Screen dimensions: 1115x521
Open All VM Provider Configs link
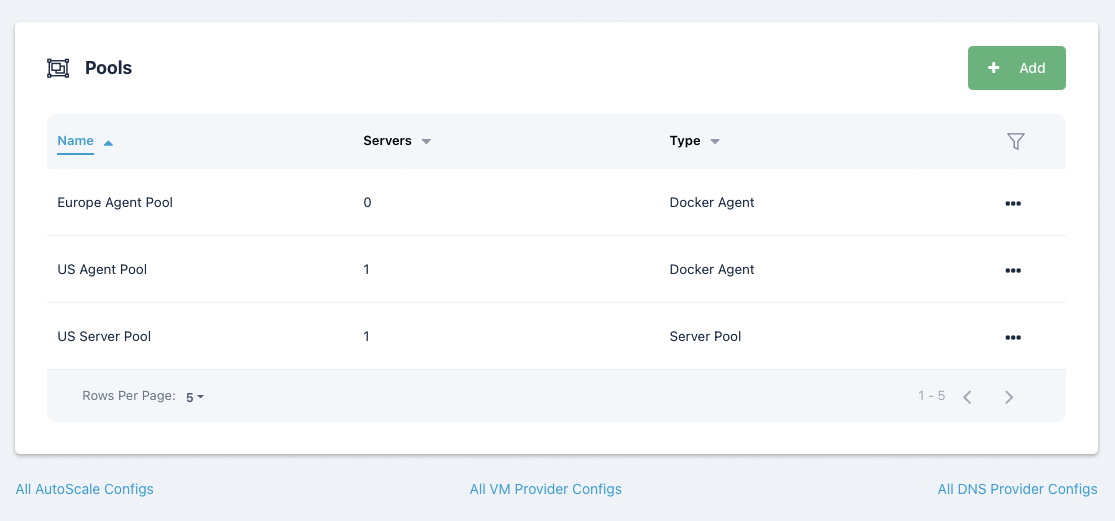coord(546,489)
